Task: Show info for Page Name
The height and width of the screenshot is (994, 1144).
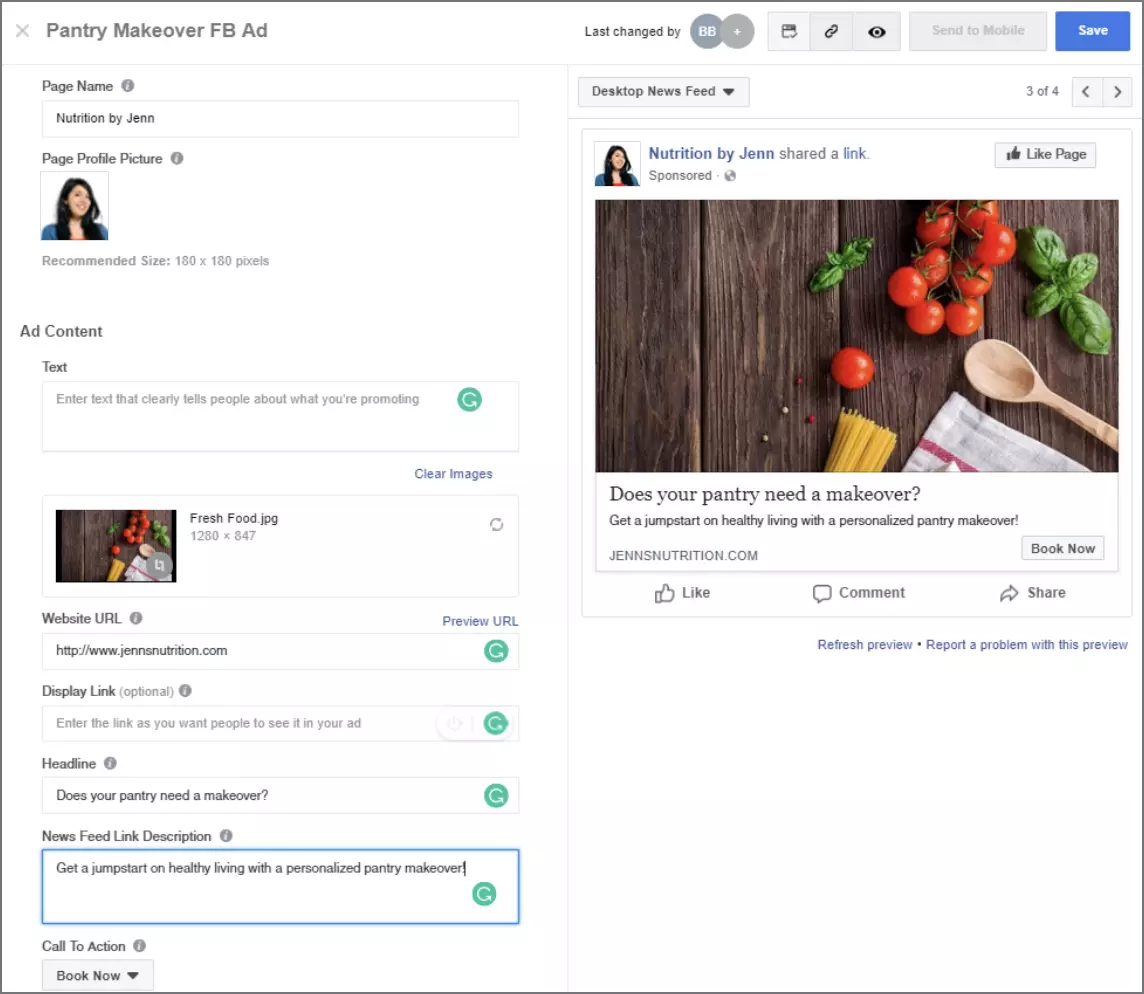Action: tap(128, 85)
